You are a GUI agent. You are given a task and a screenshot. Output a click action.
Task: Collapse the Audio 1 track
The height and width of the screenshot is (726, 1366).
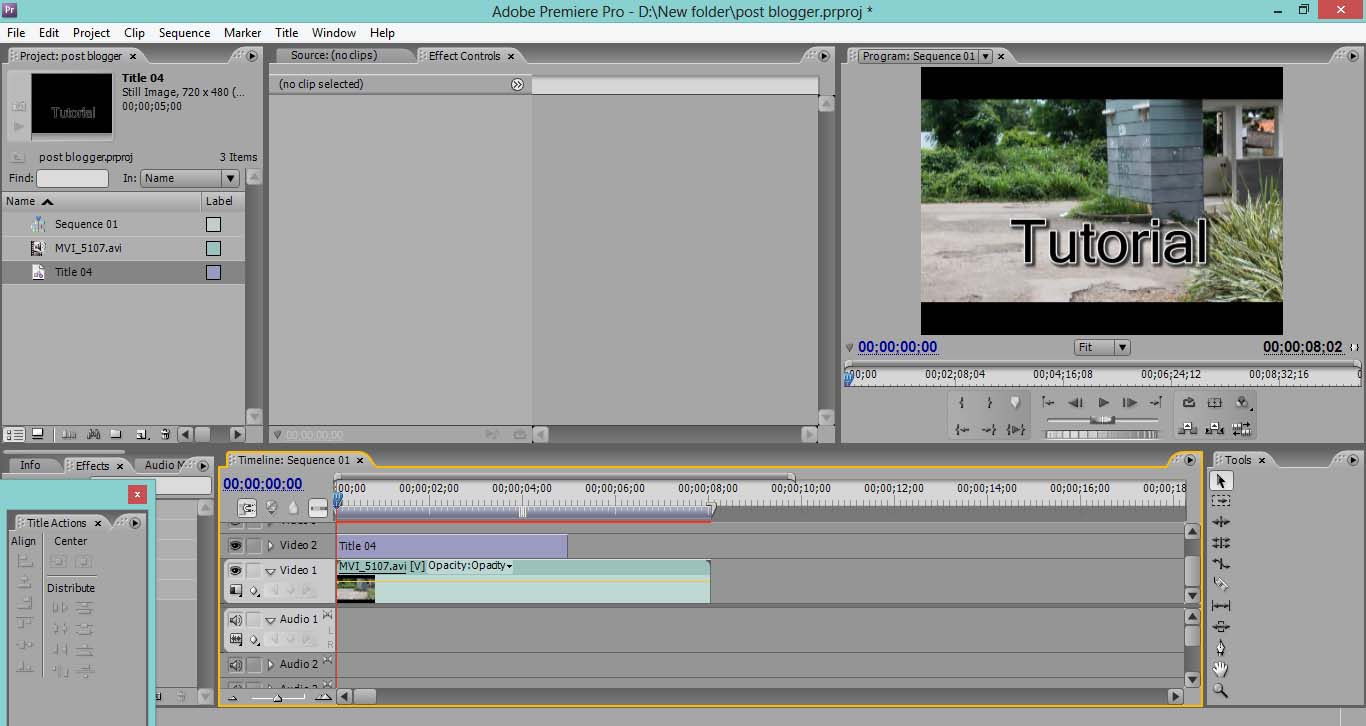point(270,620)
